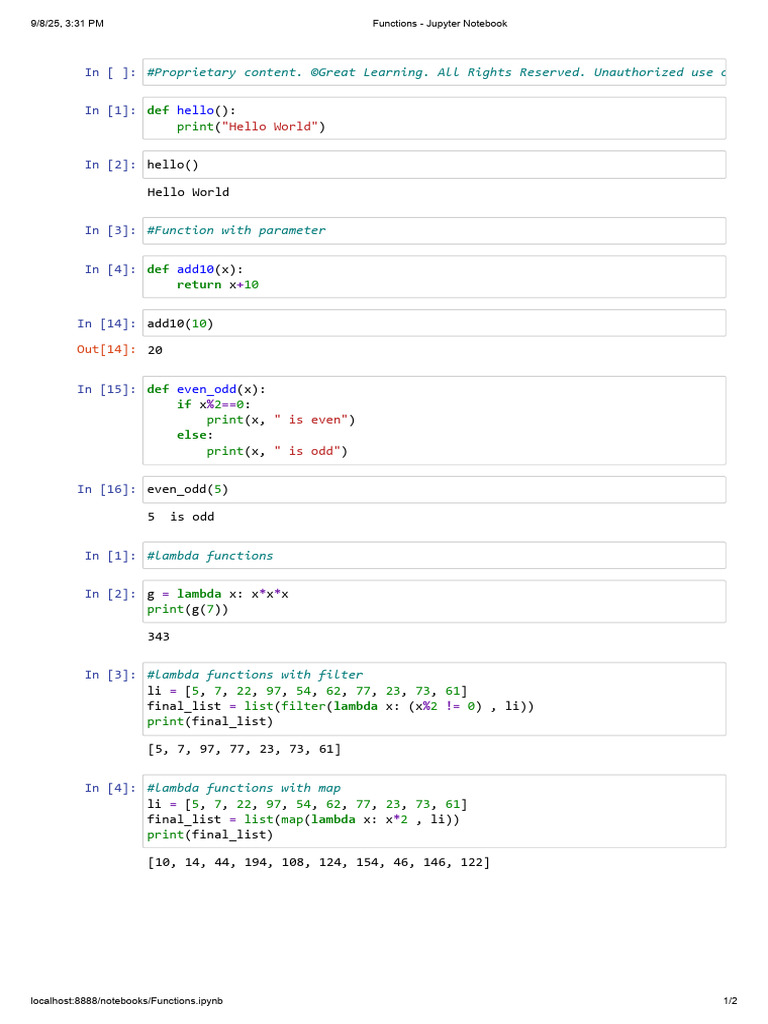This screenshot has height=1024, width=768.
Task: Select the #lambda functions comment cell
Action: point(434,556)
